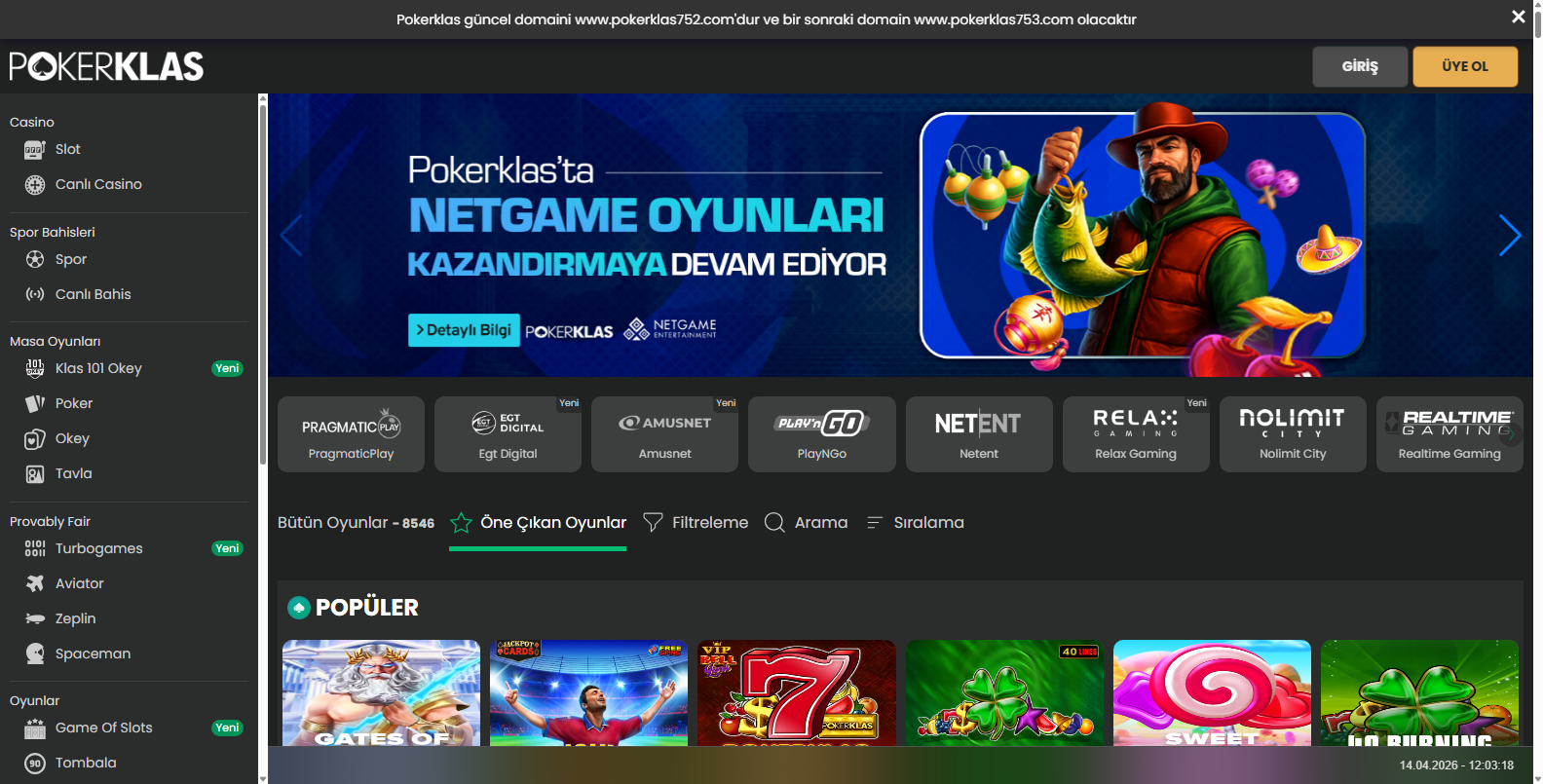Click the Poker cards icon

tap(35, 403)
